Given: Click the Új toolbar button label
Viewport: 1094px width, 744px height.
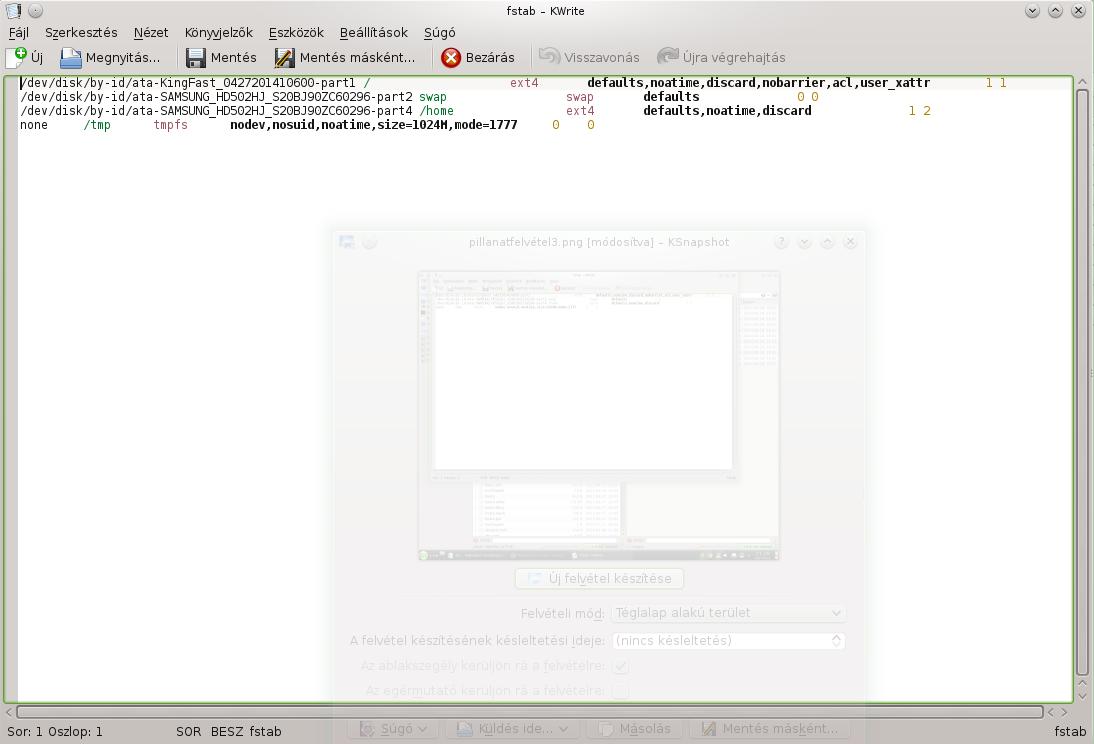Looking at the screenshot, I should point(37,57).
